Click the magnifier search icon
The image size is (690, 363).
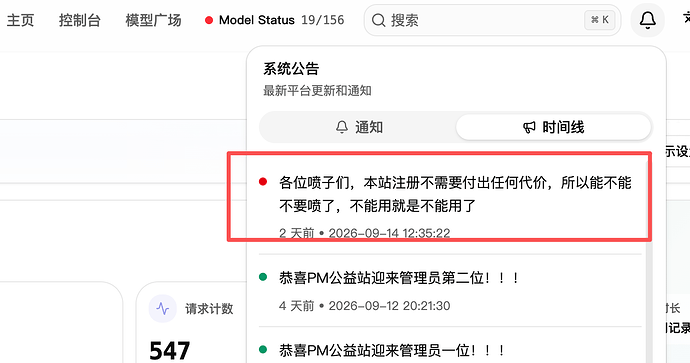pyautogui.click(x=378, y=20)
